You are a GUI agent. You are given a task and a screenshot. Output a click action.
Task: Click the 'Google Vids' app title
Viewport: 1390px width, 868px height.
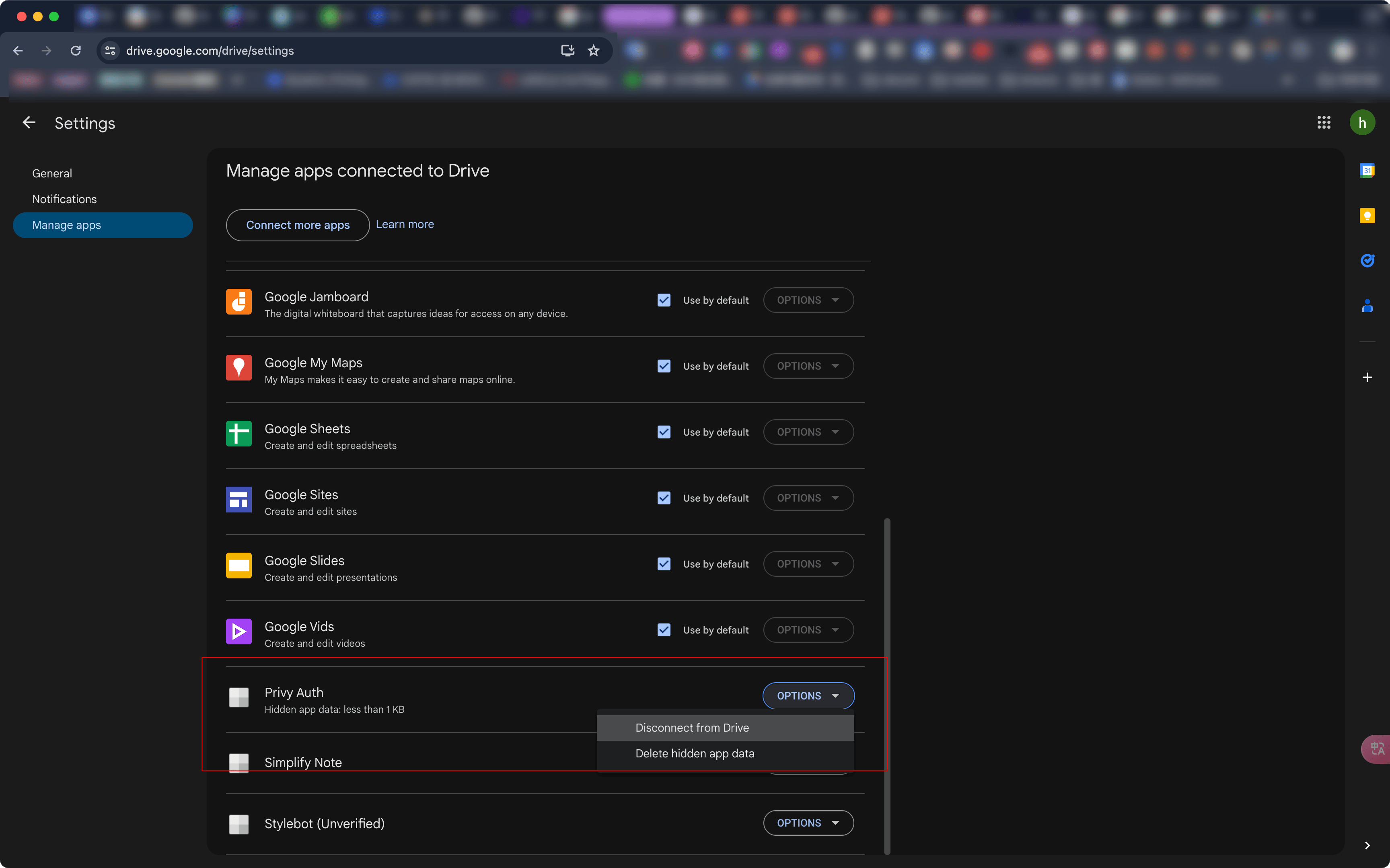(299, 626)
